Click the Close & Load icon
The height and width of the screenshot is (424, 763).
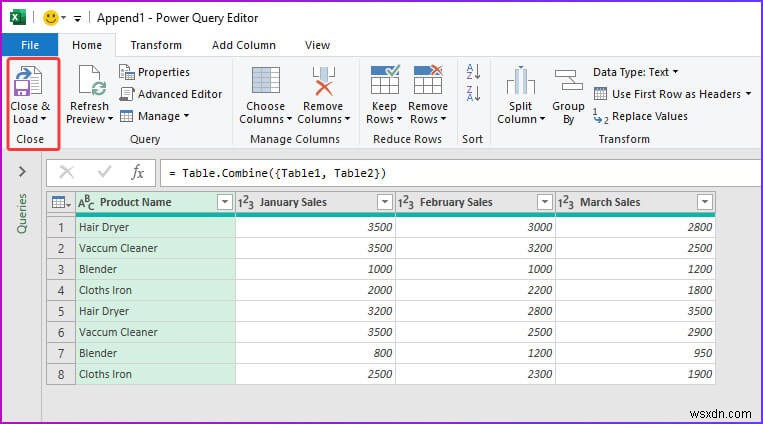point(28,81)
